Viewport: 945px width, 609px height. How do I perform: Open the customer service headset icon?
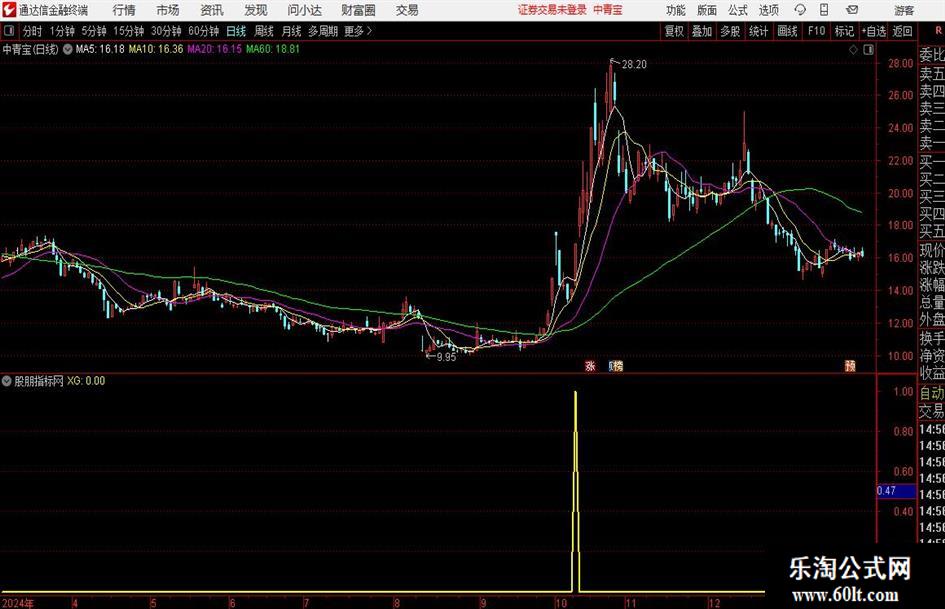tap(800, 10)
